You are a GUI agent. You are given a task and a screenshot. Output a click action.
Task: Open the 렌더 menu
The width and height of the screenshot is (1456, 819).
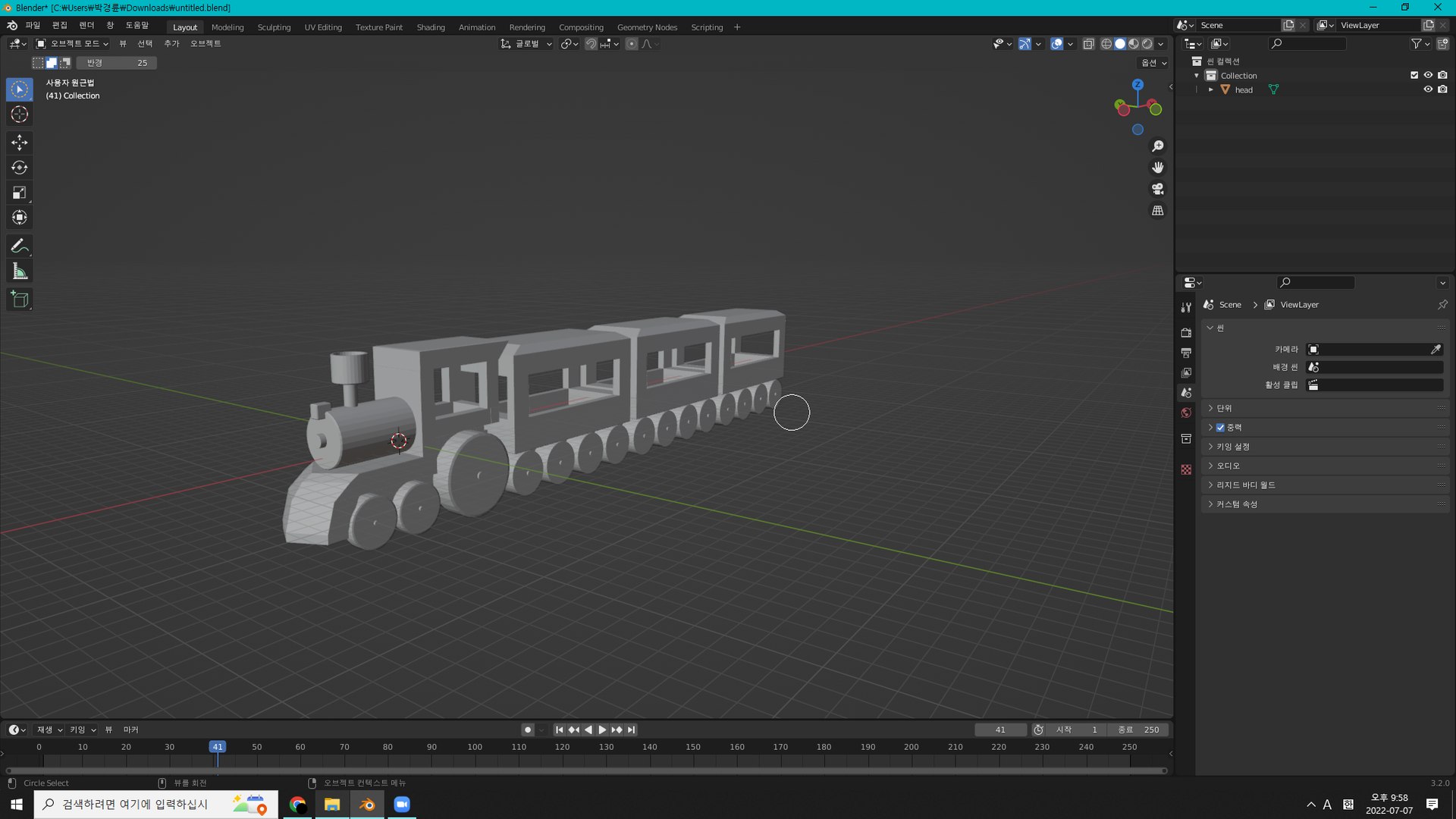click(86, 25)
